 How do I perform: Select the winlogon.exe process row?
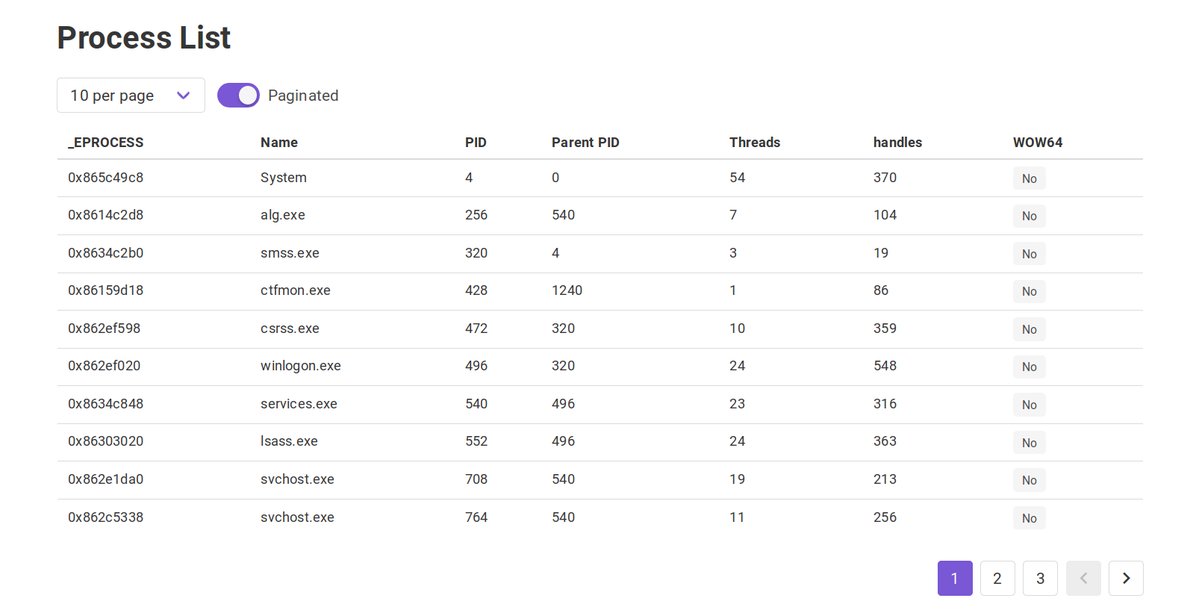(600, 366)
